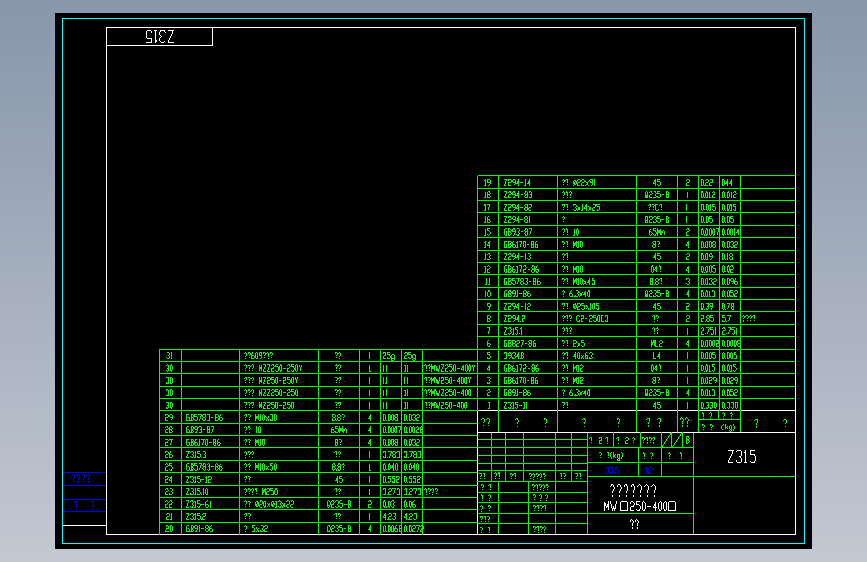Click part code Z294-82 in row 17
The height and width of the screenshot is (562, 867).
pyautogui.click(x=518, y=207)
